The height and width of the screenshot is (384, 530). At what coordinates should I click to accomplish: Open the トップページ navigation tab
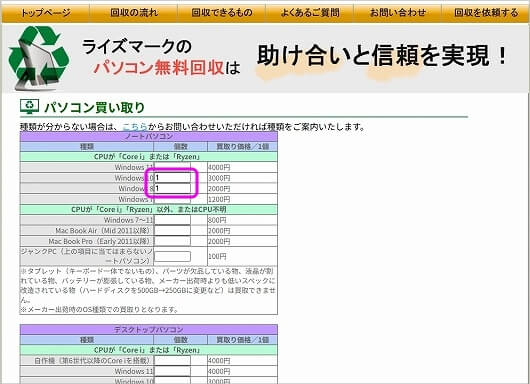coord(46,13)
